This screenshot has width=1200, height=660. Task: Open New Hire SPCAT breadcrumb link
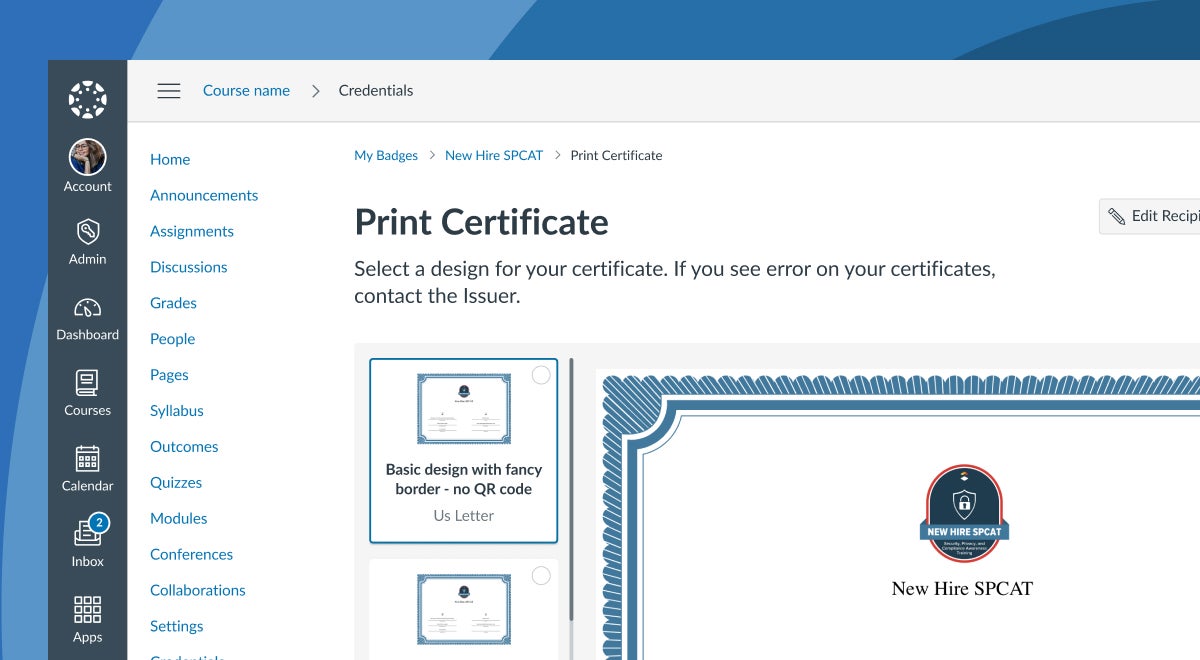(494, 155)
